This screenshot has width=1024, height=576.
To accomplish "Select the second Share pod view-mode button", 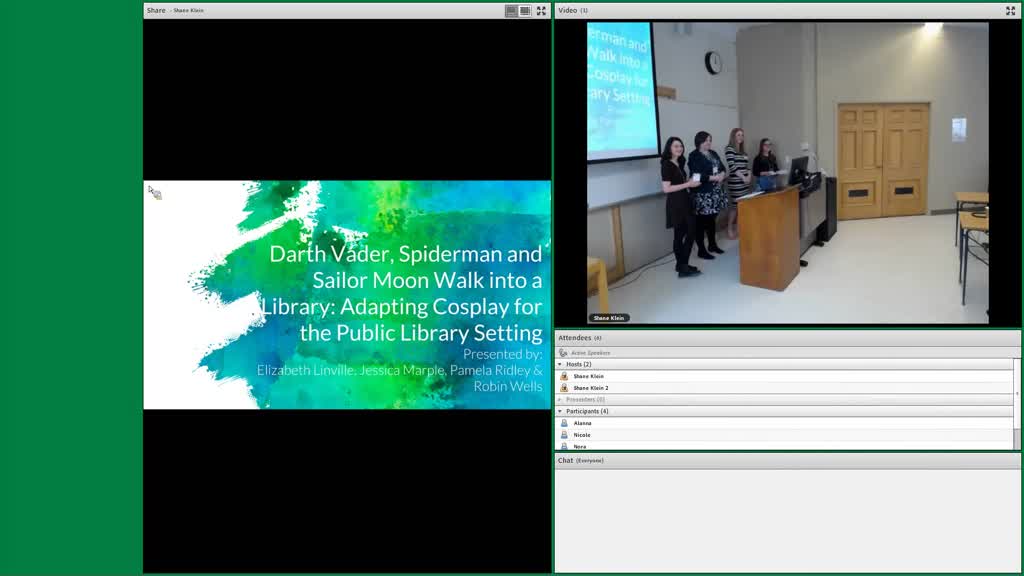I will [x=525, y=10].
